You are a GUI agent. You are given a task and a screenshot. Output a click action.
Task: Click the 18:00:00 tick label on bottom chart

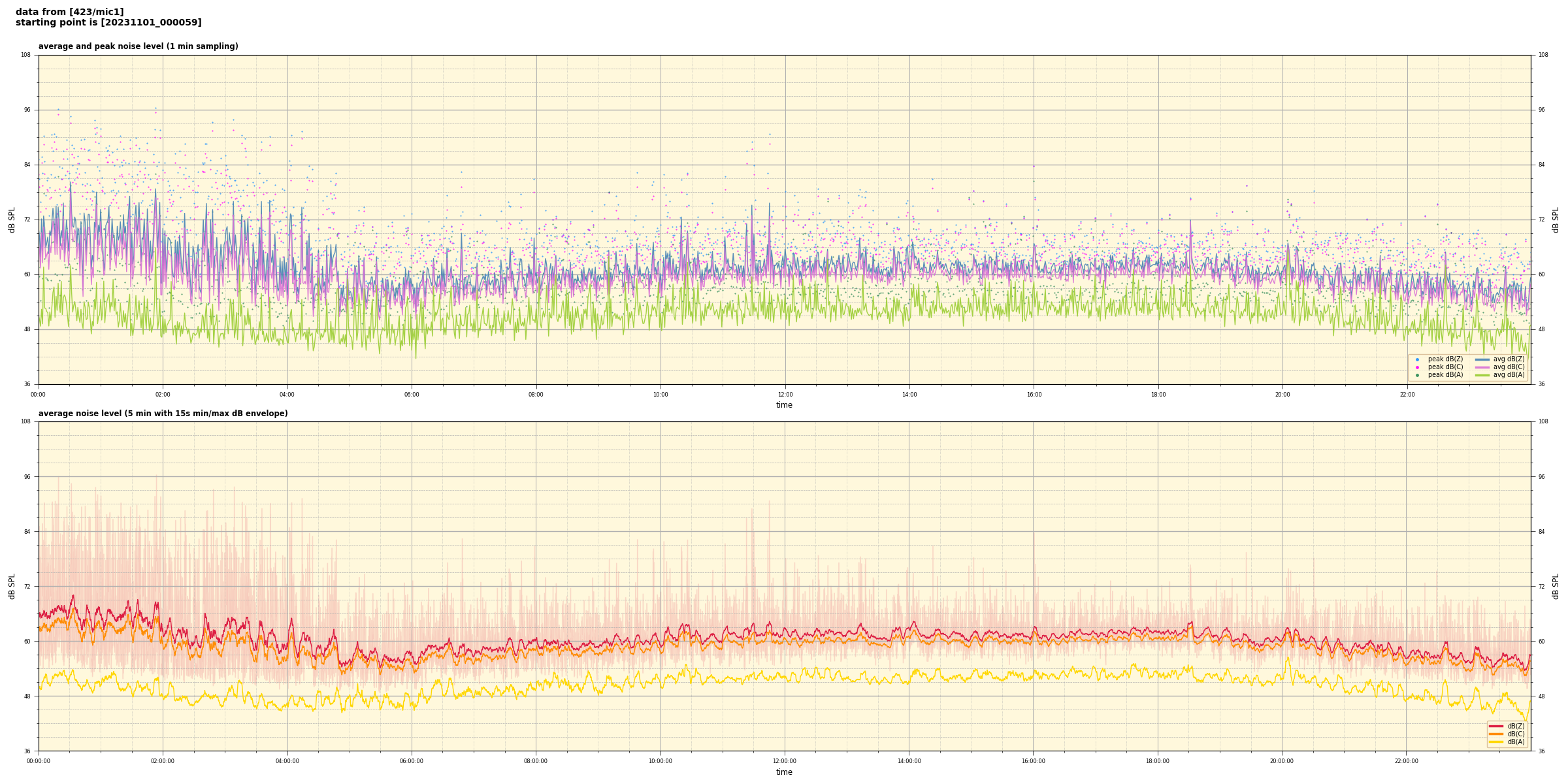pos(1157,761)
